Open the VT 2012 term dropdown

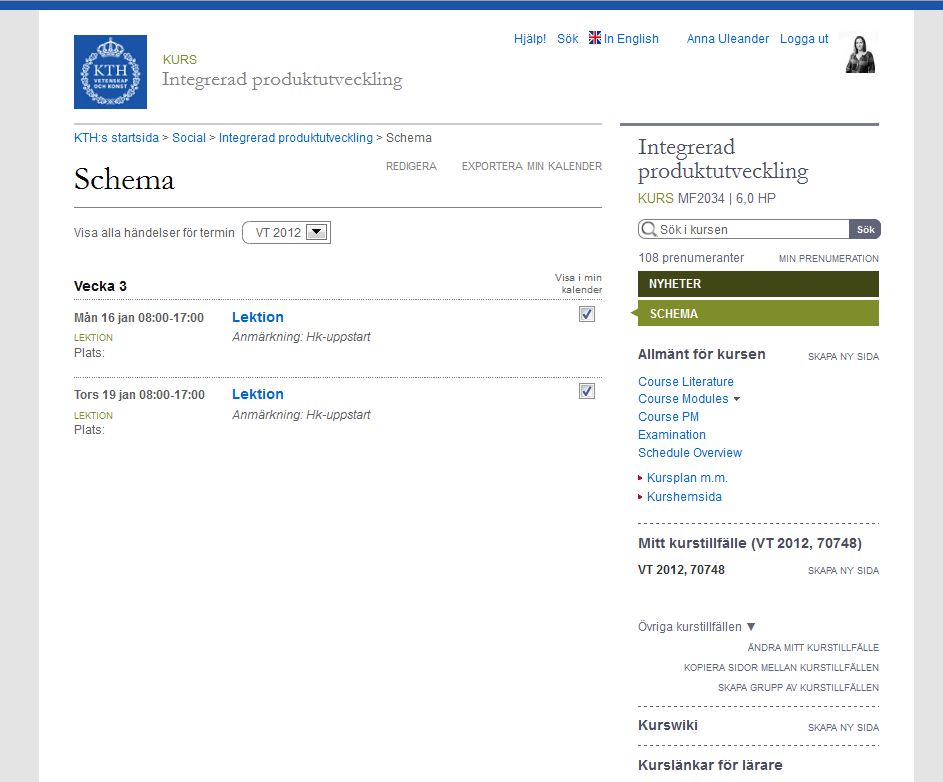316,233
